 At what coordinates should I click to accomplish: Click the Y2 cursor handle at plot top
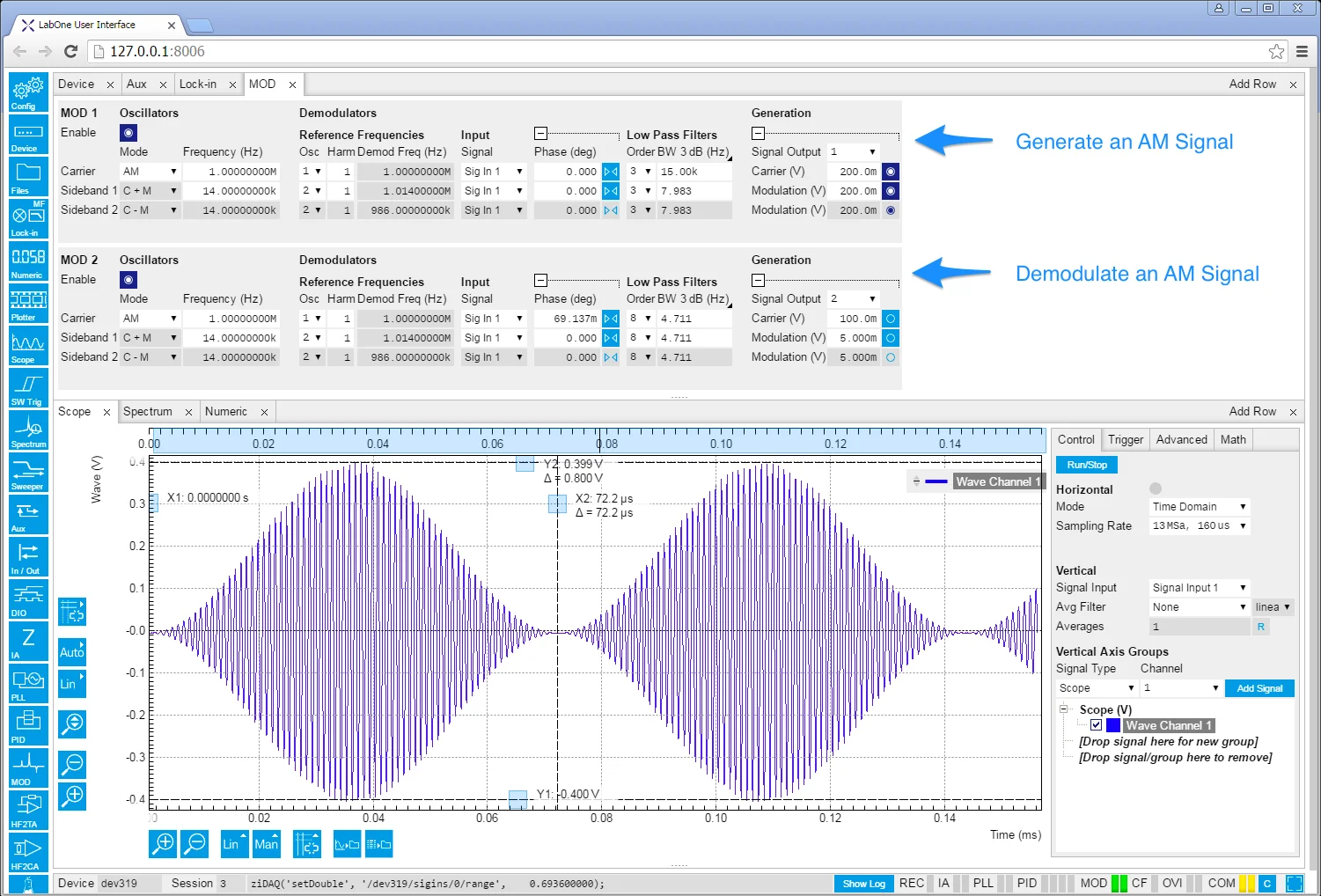coord(525,463)
